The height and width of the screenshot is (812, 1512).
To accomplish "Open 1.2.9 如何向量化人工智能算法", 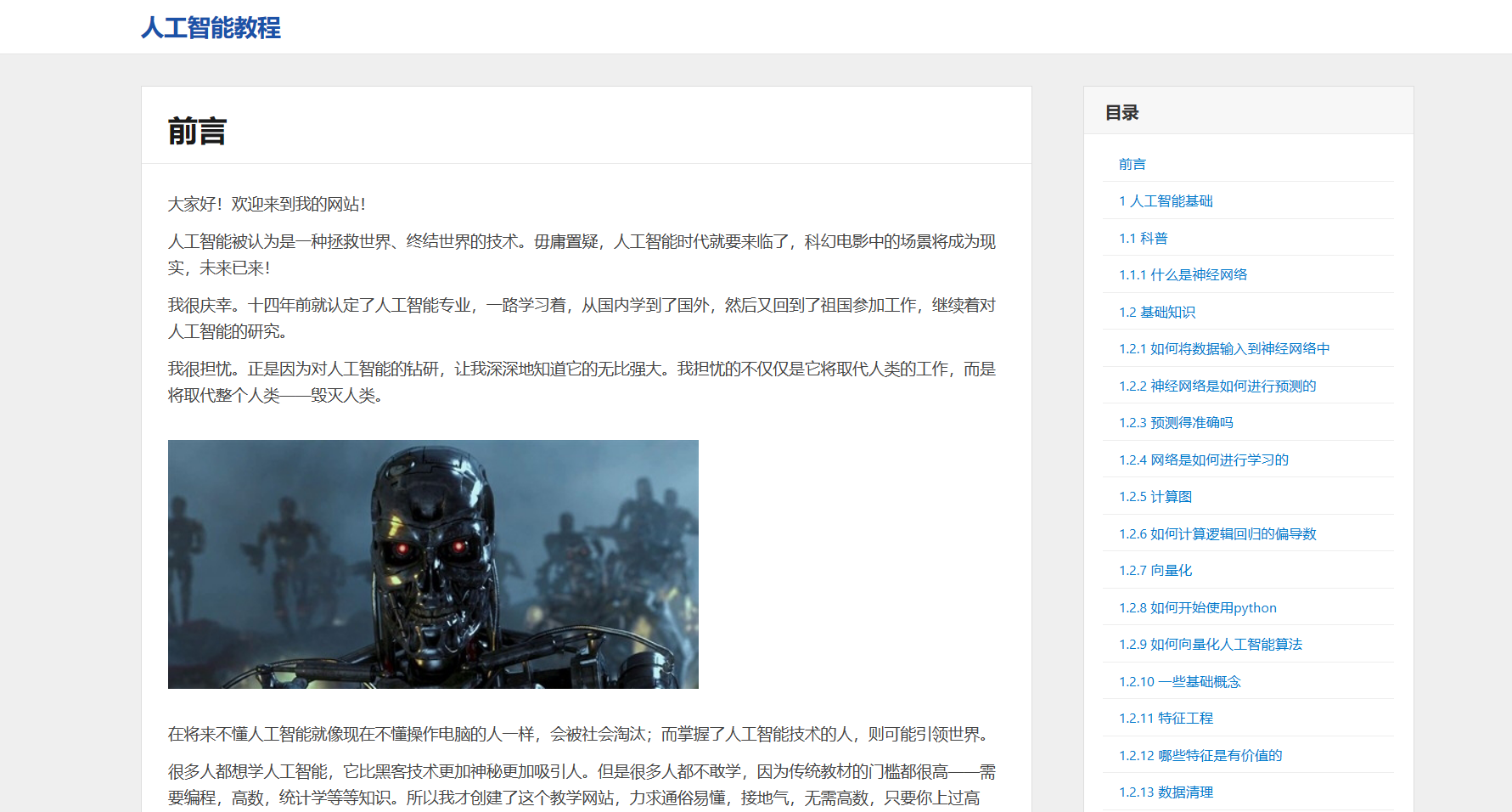I will (1210, 645).
